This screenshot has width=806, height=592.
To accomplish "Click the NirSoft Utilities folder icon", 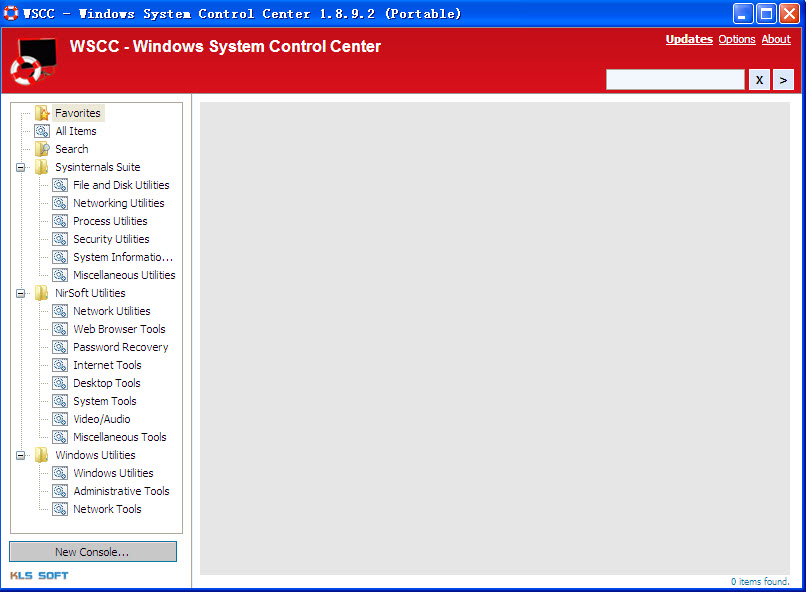I will [x=42, y=293].
